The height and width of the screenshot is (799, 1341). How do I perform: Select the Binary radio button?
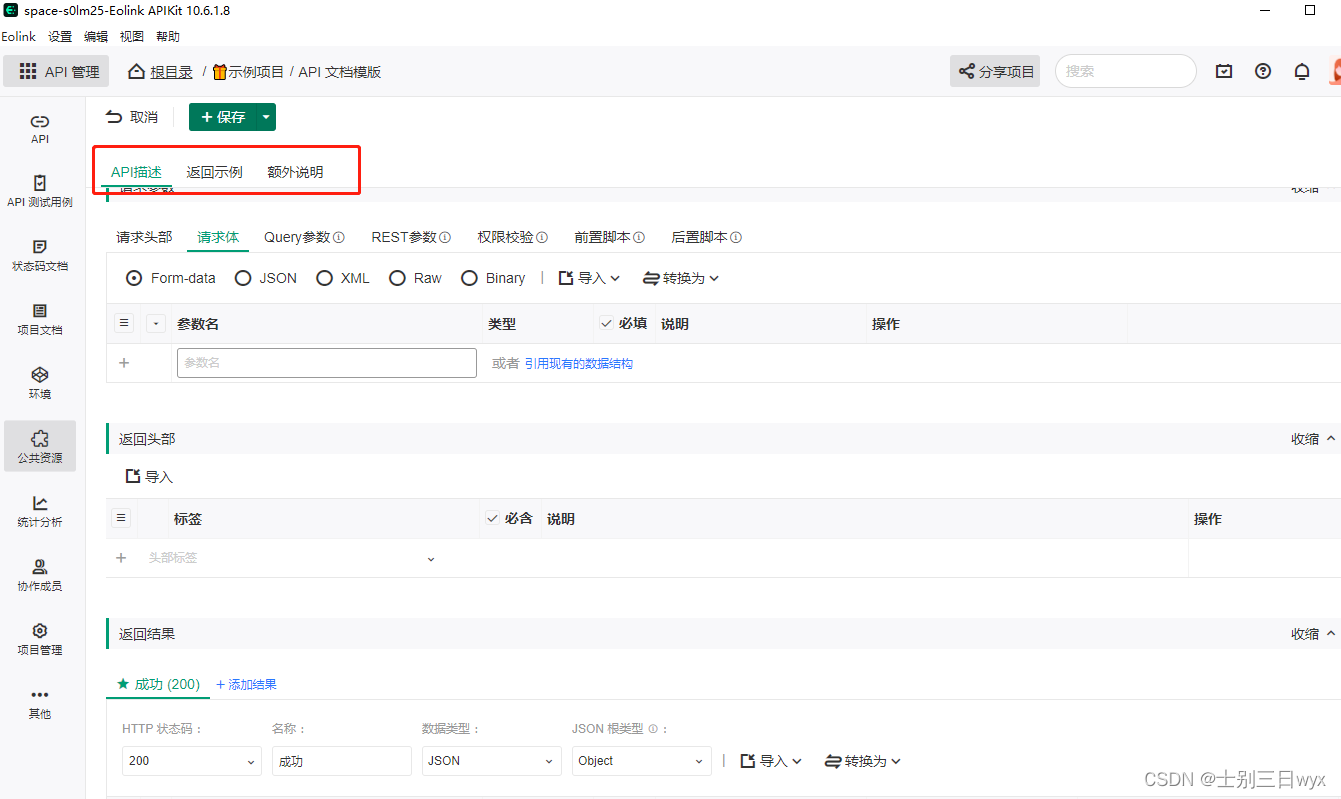tap(469, 278)
